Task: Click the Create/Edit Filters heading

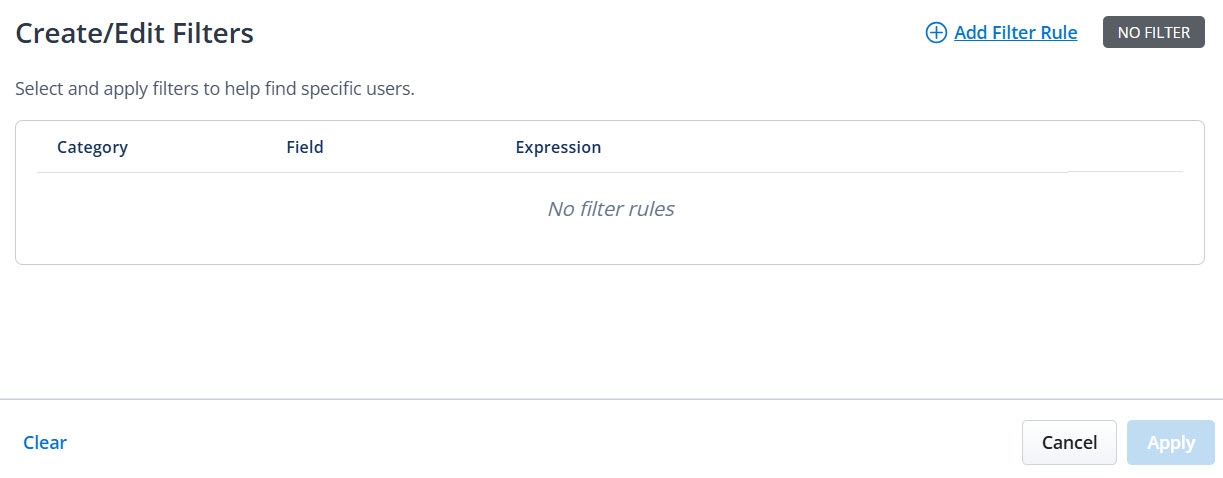Action: click(x=134, y=34)
